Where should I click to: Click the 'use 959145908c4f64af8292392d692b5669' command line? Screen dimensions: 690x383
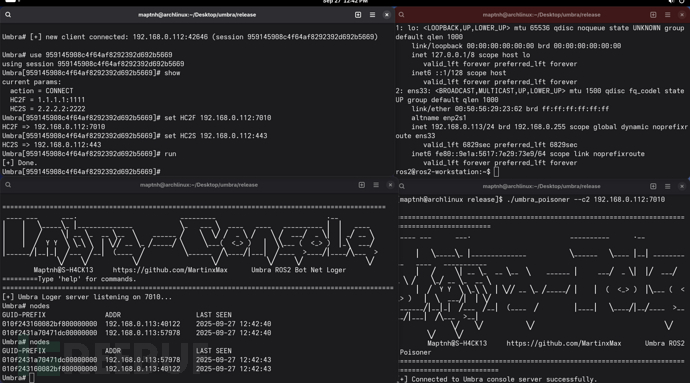click(87, 55)
